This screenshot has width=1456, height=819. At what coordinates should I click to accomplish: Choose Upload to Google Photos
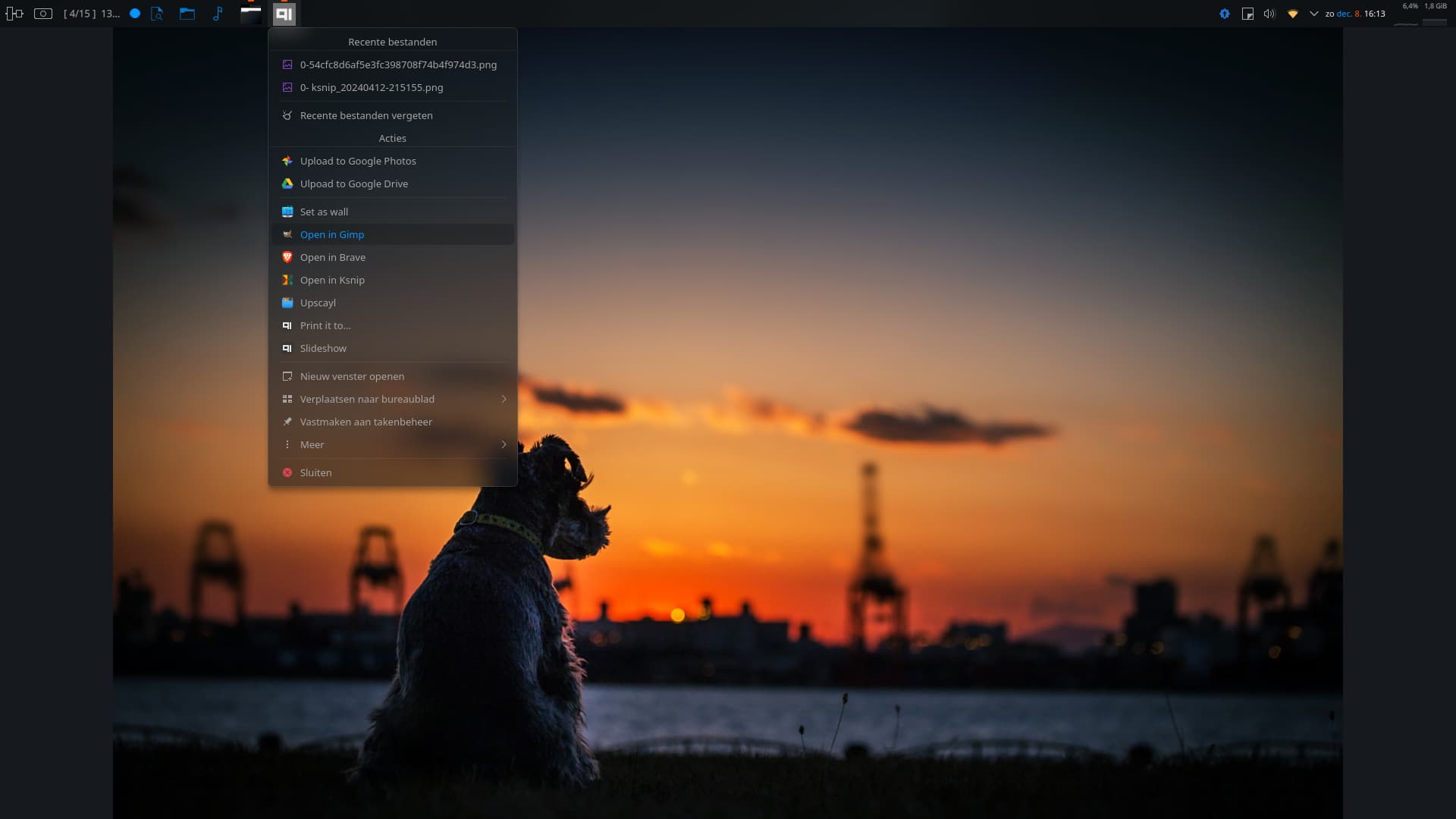click(x=358, y=161)
